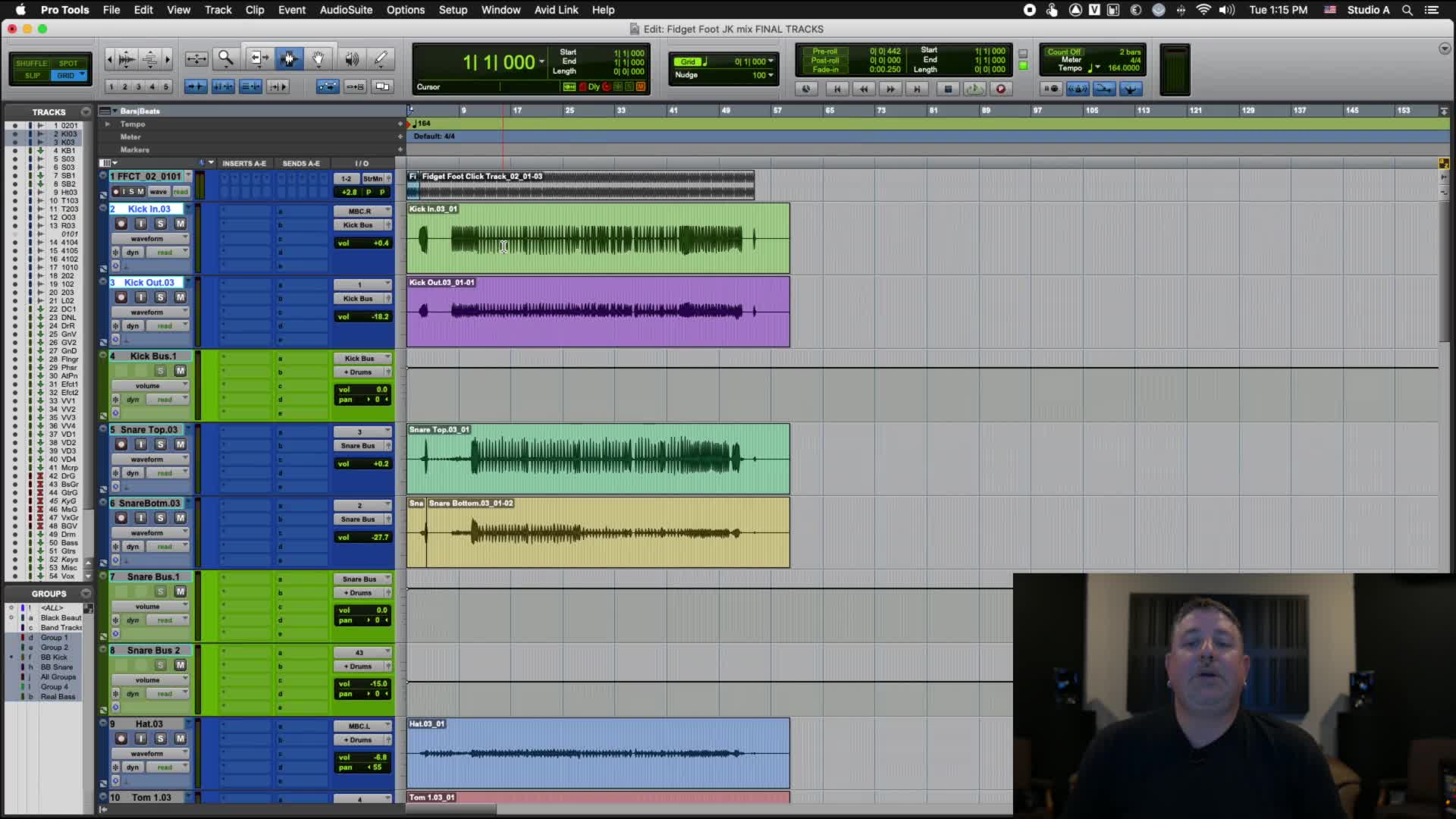This screenshot has height=819, width=1456.
Task: Click the Record button in transport
Action: pyautogui.click(x=1000, y=89)
